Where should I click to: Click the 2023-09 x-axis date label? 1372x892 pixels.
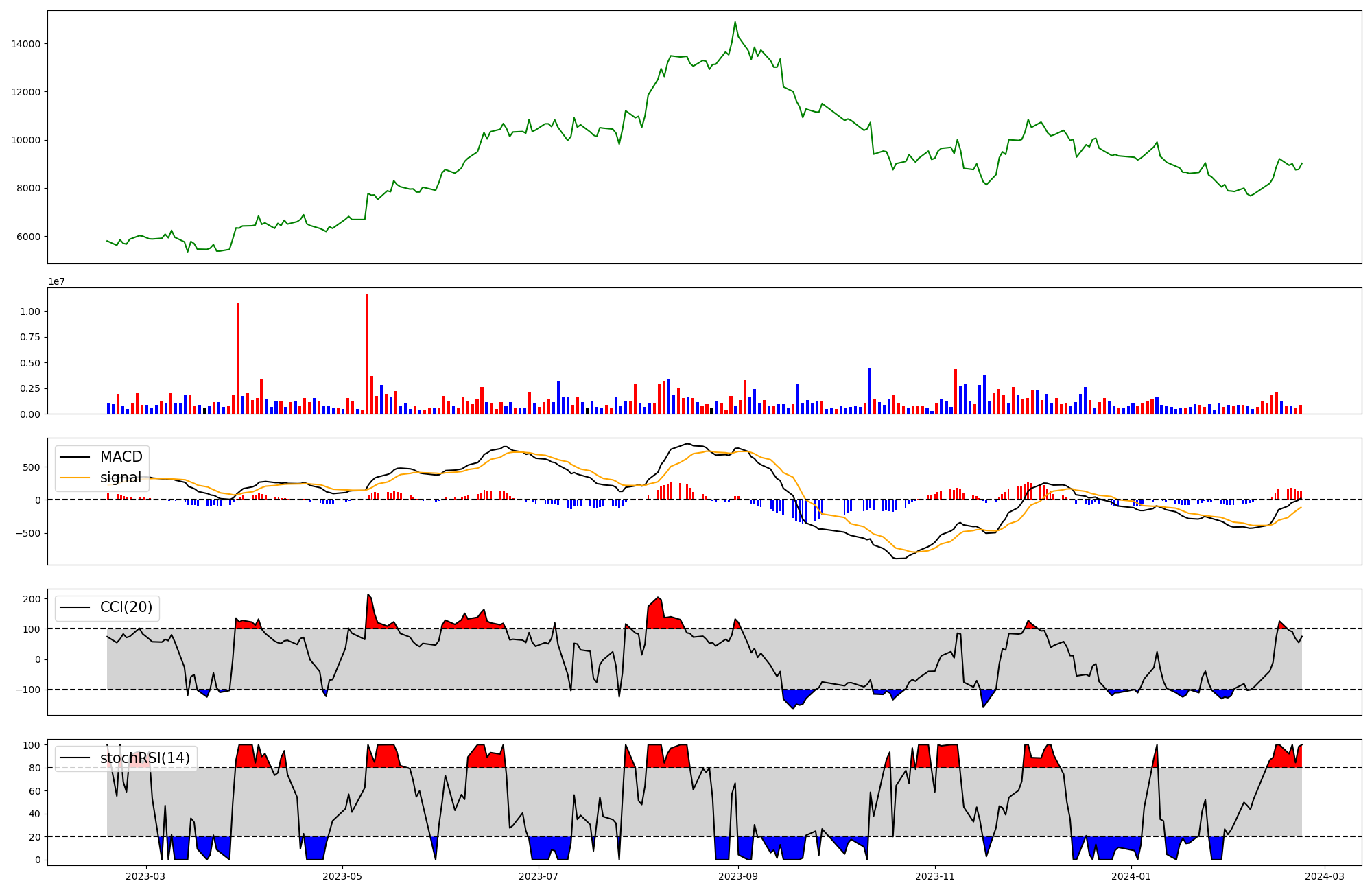coord(738,876)
